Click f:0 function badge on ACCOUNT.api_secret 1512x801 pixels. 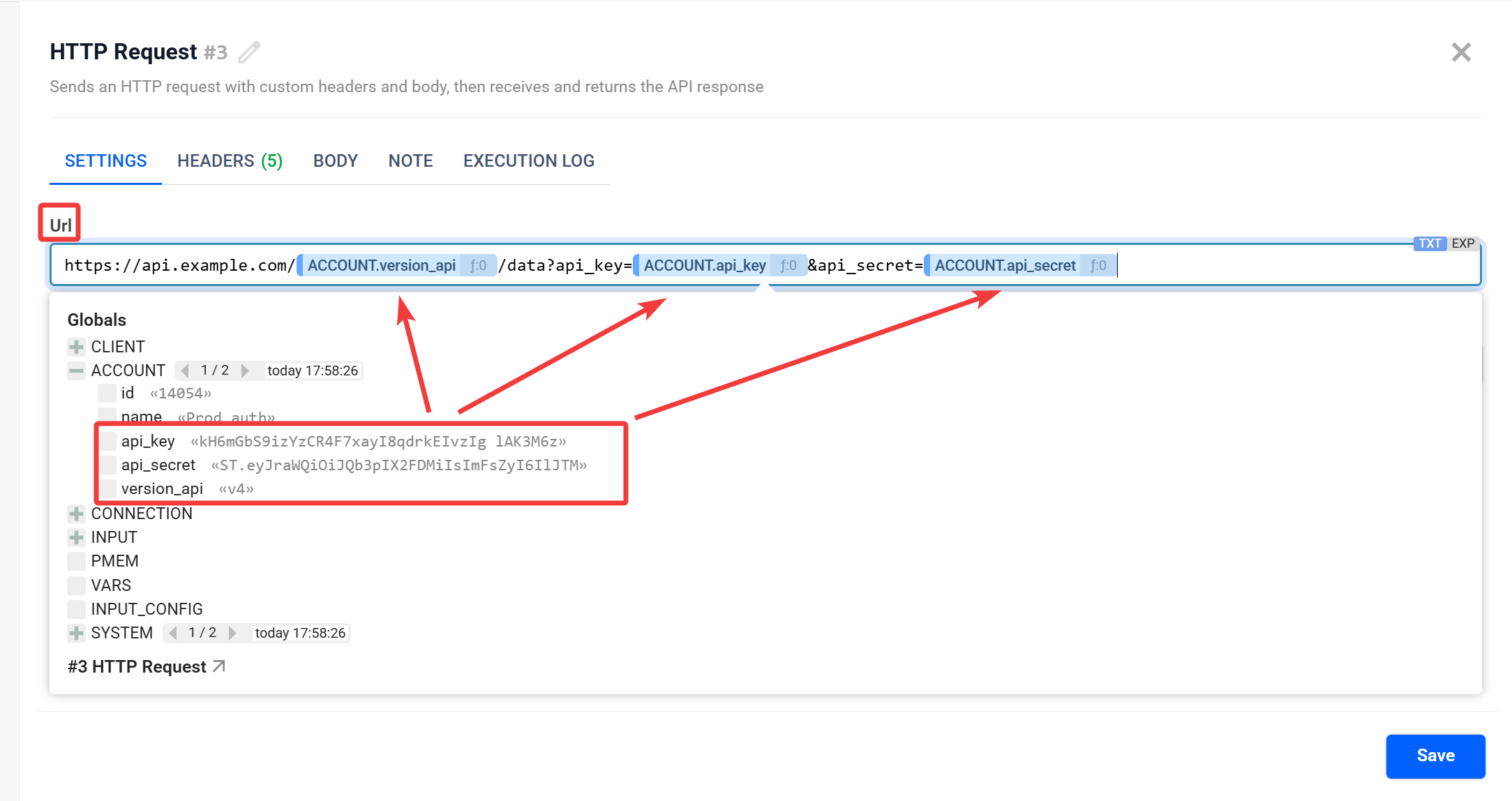point(1098,265)
